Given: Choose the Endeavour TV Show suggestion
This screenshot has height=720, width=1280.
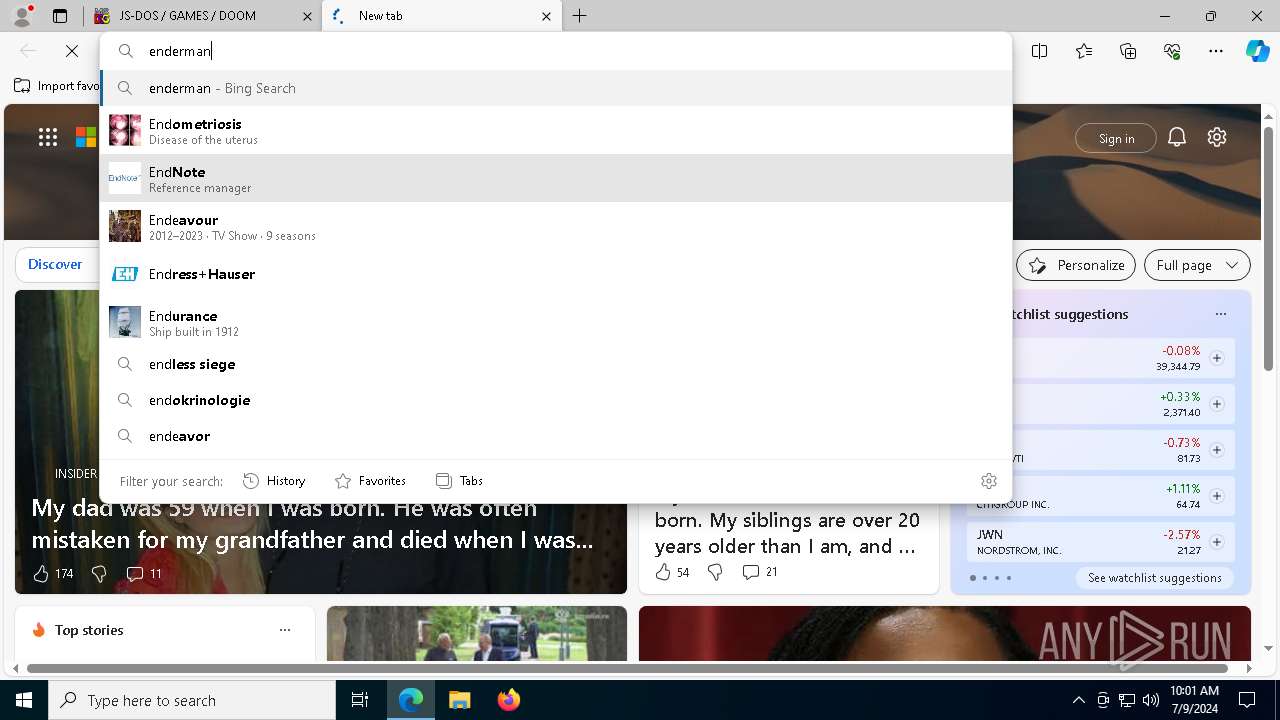Looking at the screenshot, I should [556, 226].
